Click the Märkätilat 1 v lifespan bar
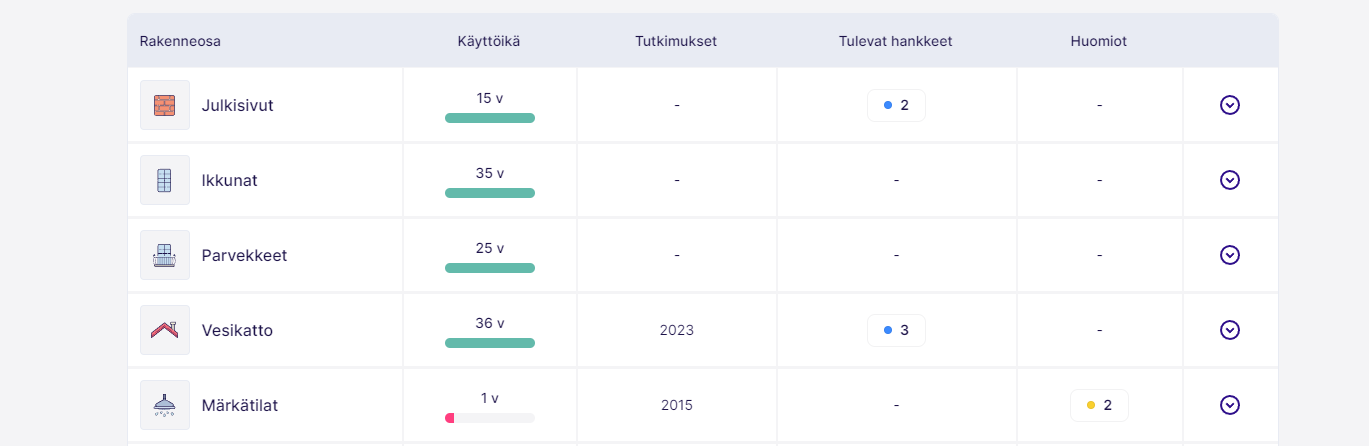The height and width of the screenshot is (446, 1369). pos(490,417)
